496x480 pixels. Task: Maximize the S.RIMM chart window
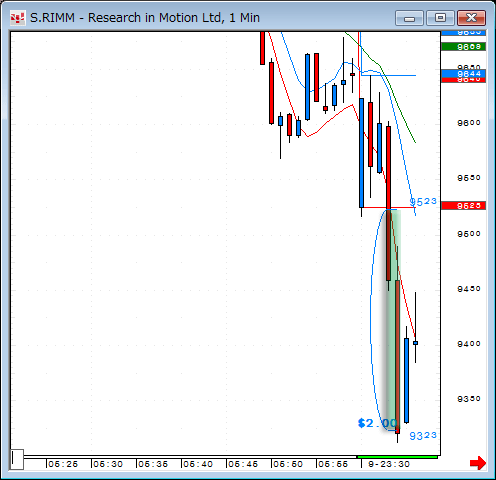coord(440,18)
